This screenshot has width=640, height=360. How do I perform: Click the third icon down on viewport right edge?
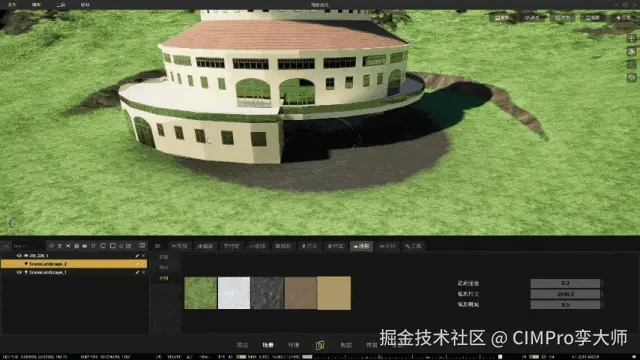(632, 64)
